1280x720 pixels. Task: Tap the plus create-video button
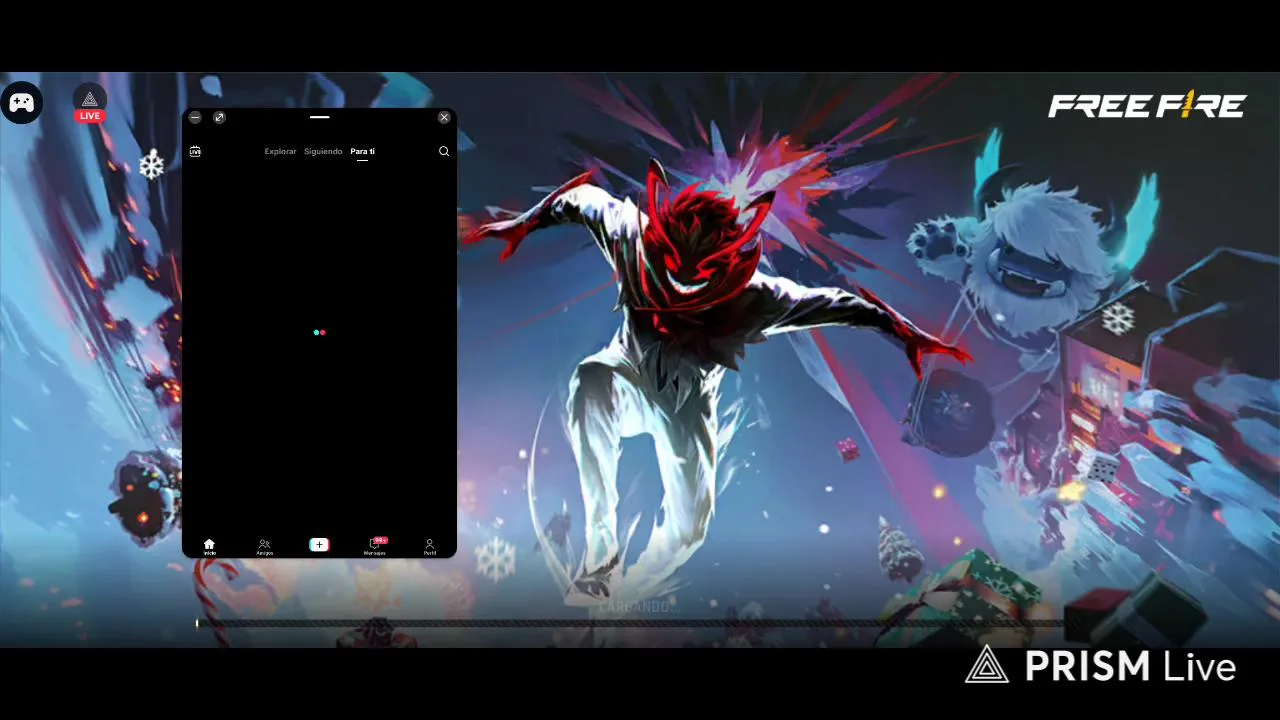tap(319, 545)
